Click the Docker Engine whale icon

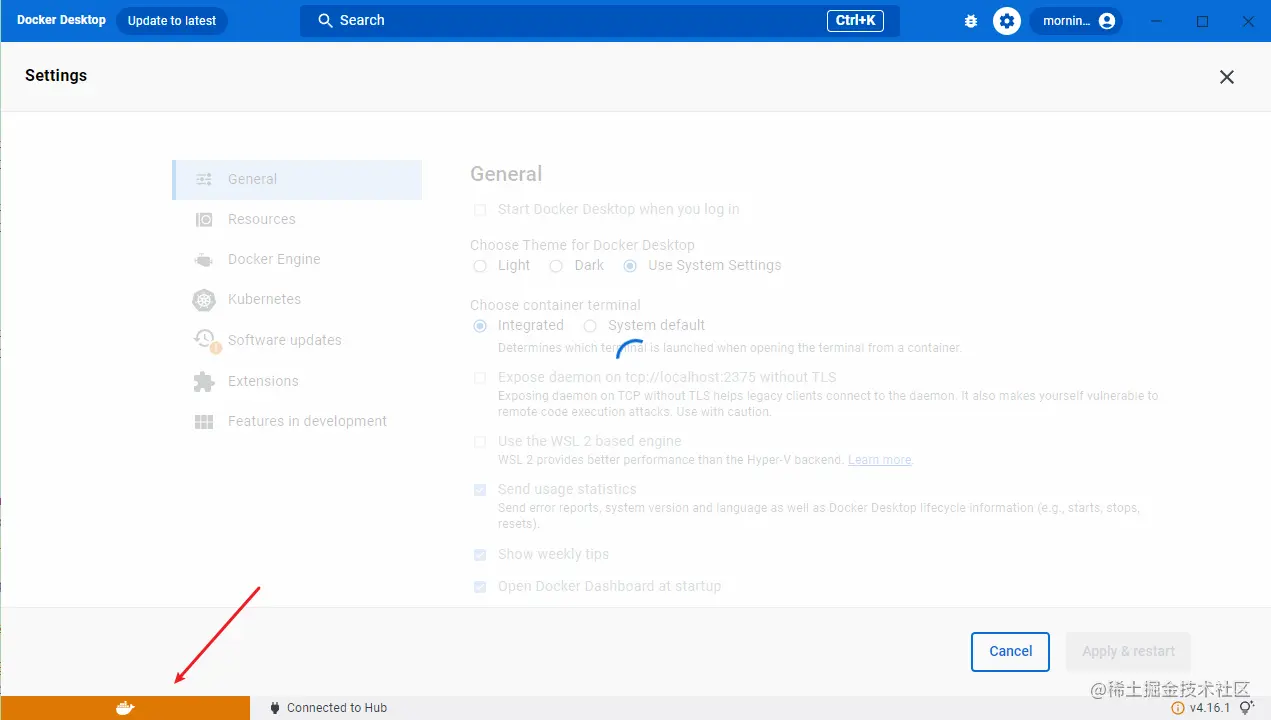(204, 260)
